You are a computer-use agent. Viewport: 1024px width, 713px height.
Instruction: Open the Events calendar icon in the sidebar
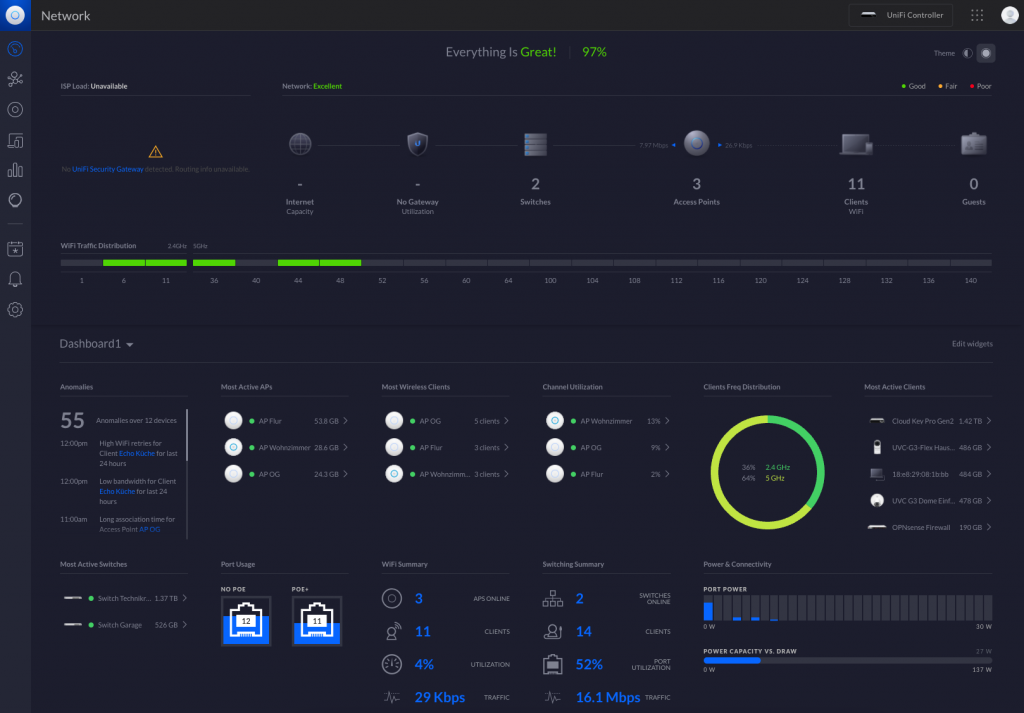[x=15, y=249]
